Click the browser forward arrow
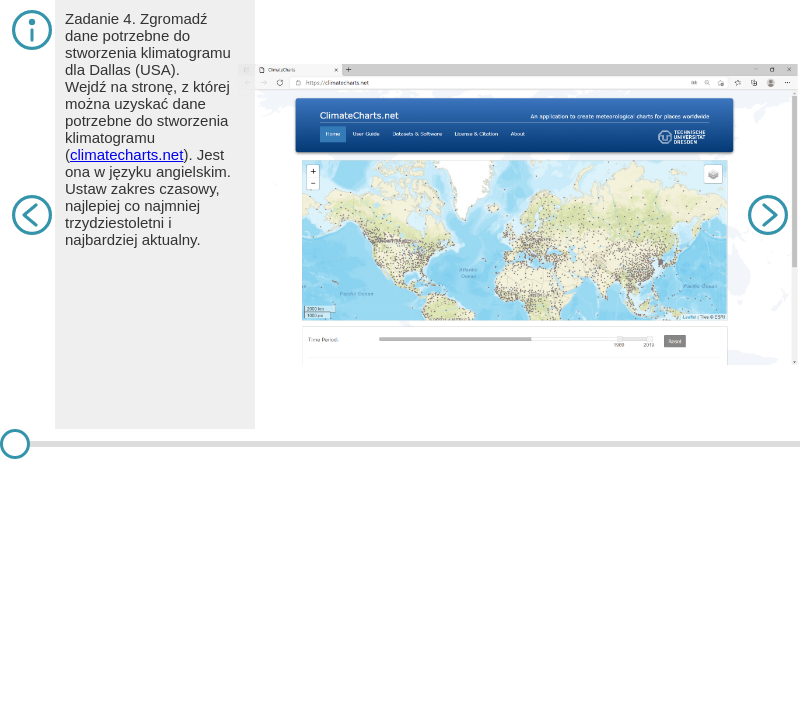The width and height of the screenshot is (800, 720). 264,83
